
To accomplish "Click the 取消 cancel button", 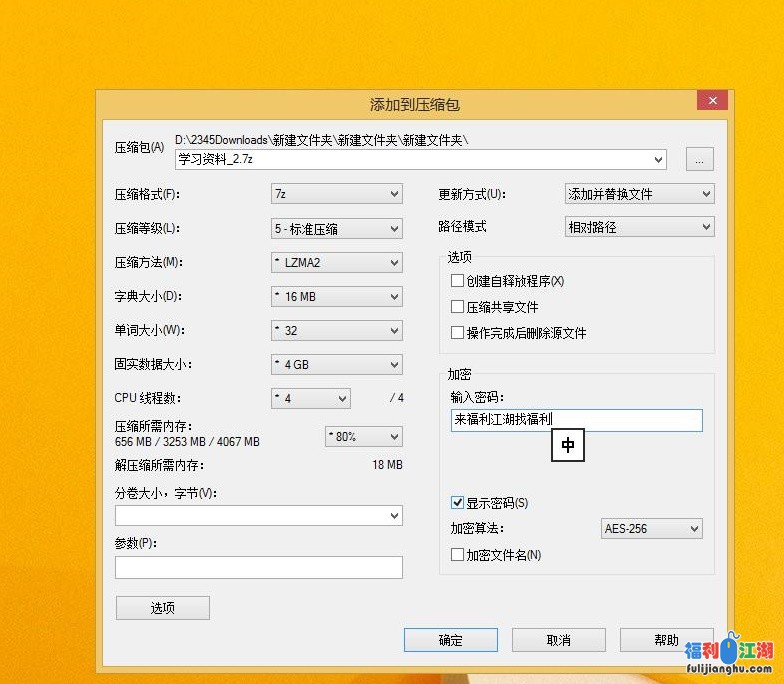I will (558, 640).
